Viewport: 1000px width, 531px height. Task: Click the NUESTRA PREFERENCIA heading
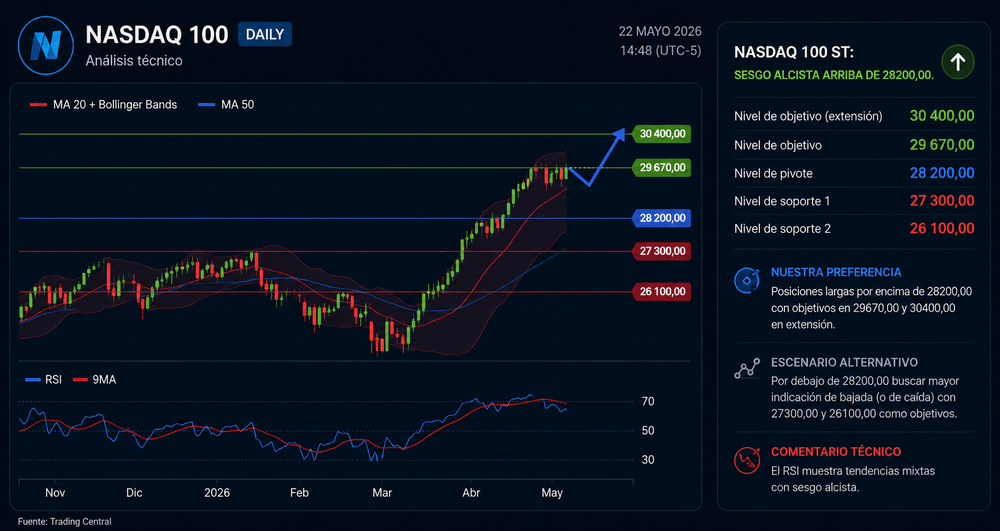point(836,272)
